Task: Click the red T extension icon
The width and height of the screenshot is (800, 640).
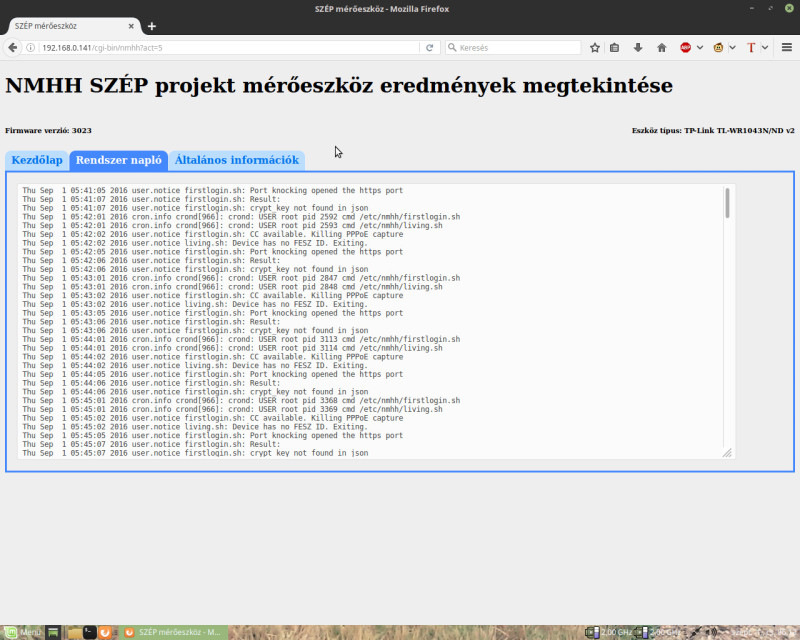Action: pyautogui.click(x=751, y=47)
